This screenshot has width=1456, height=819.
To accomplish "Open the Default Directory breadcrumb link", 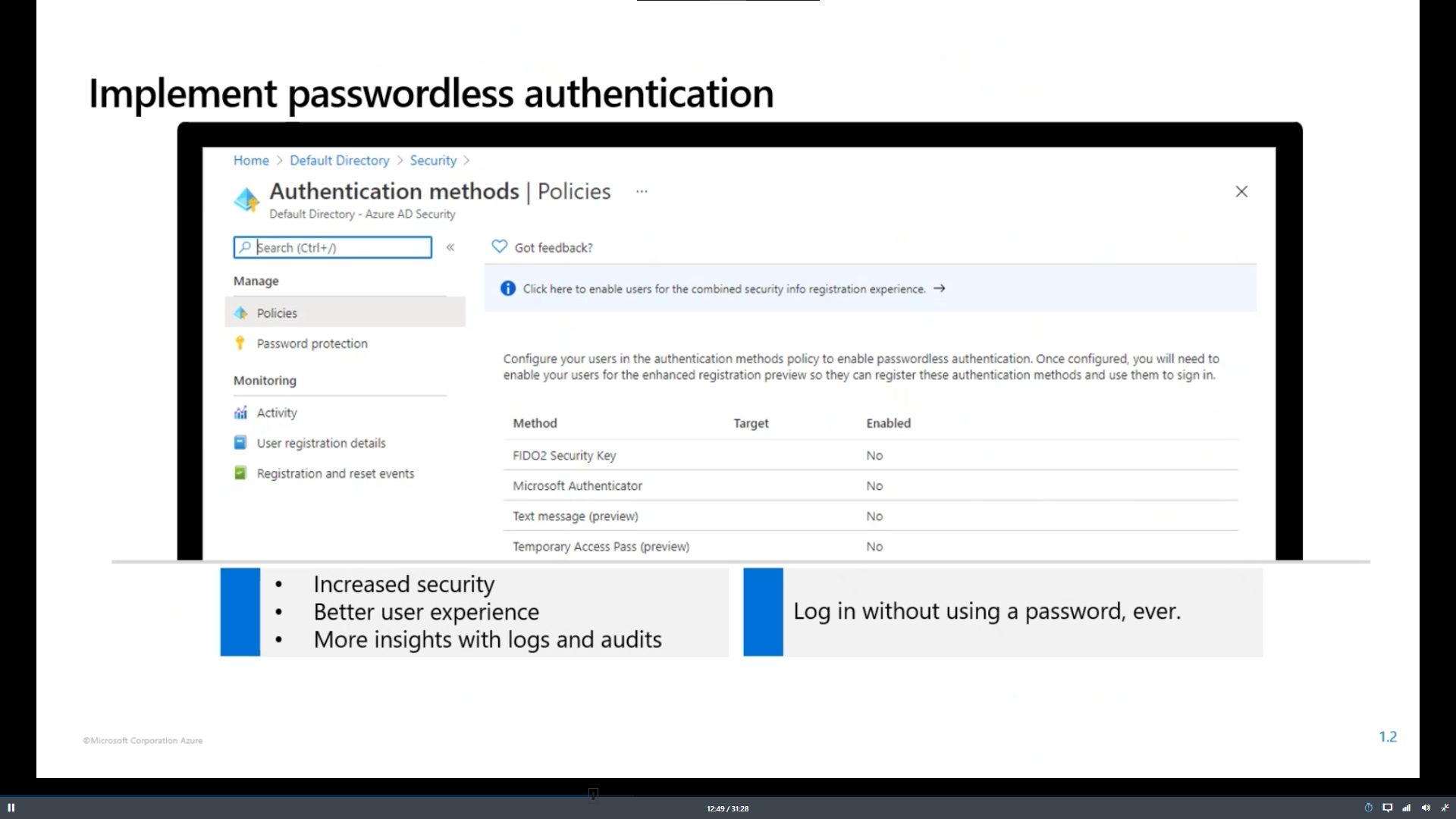I will coord(339,160).
